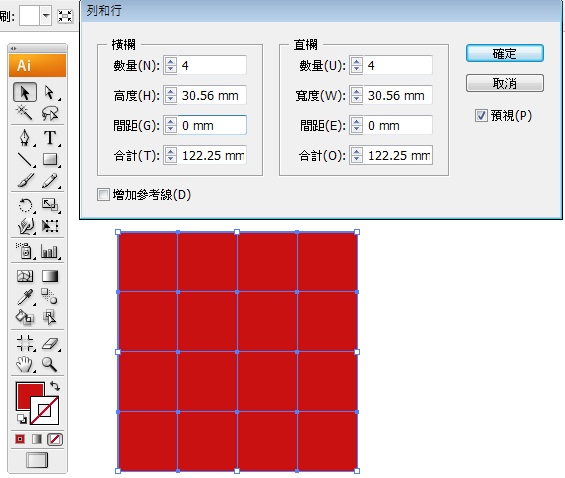The width and height of the screenshot is (565, 478).
Task: Choose the Column Graph tool
Action: pos(50,251)
